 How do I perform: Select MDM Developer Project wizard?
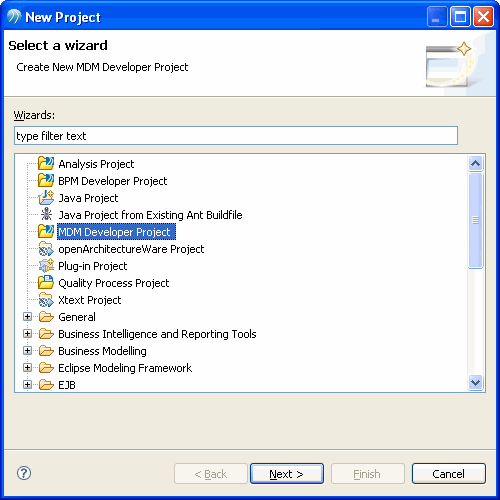coord(116,232)
